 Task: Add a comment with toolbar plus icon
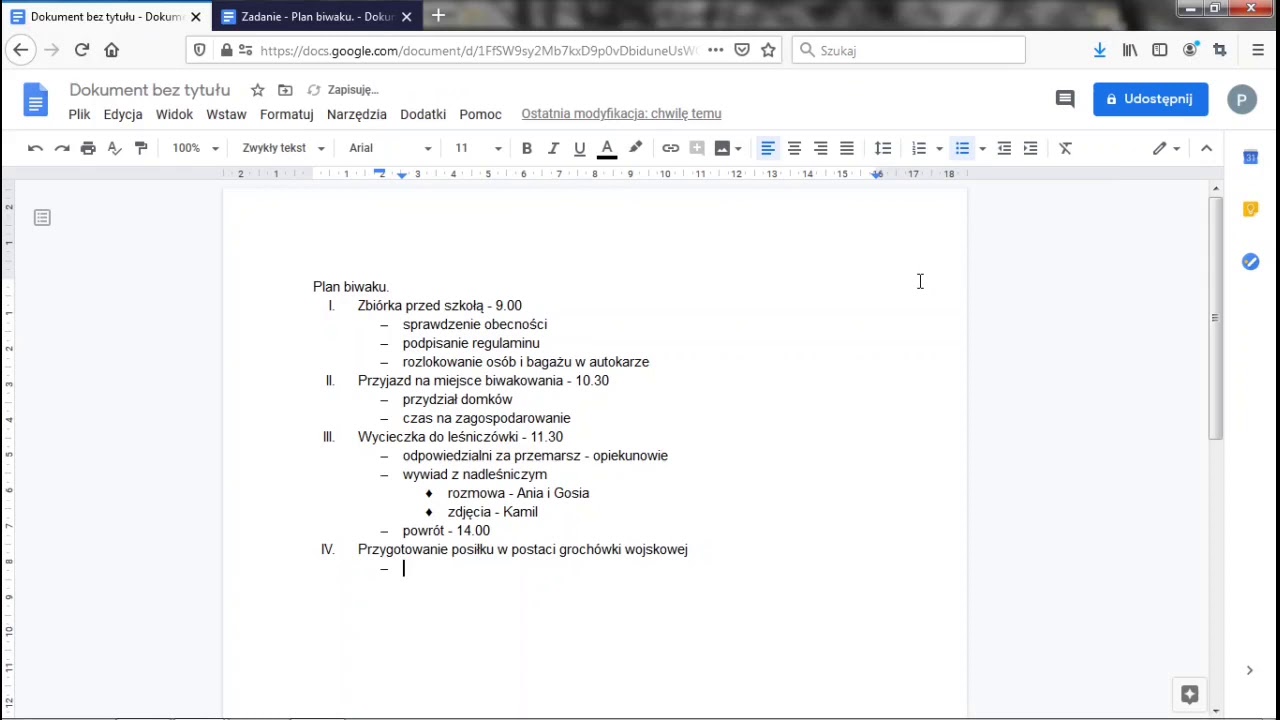point(697,148)
